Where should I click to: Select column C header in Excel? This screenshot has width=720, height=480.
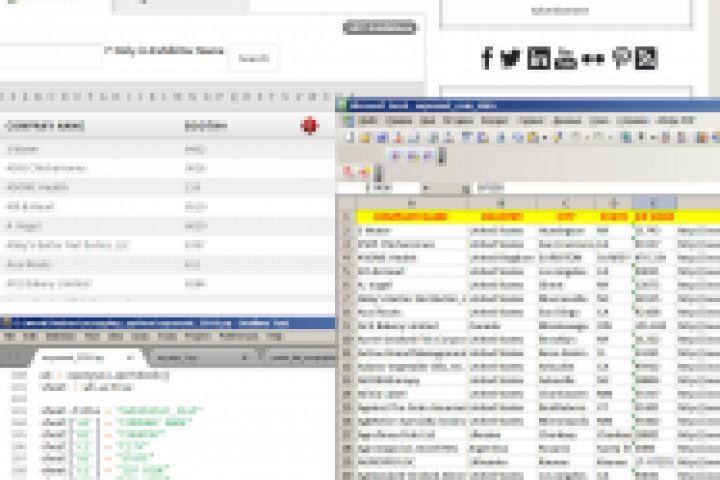[566, 203]
